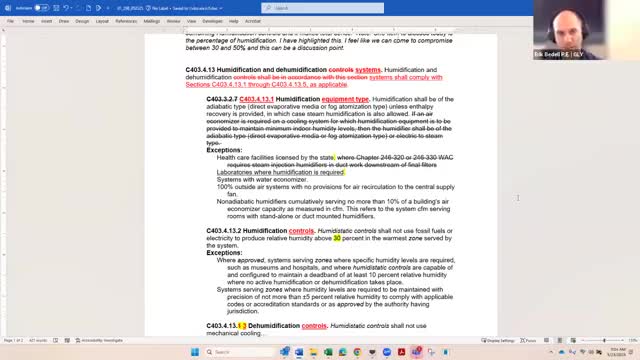Switch to the Home tab

pyautogui.click(x=28, y=21)
